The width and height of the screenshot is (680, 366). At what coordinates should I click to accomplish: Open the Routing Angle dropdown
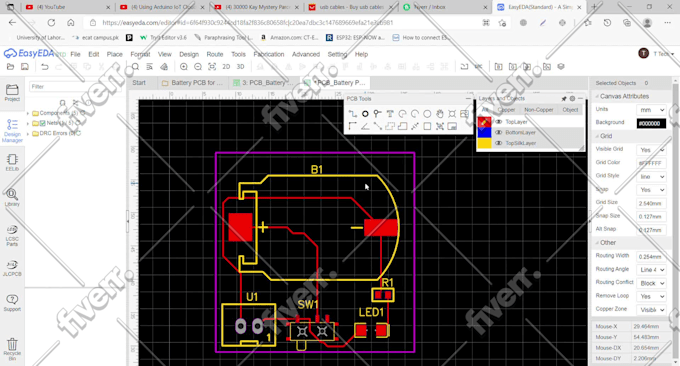(651, 270)
